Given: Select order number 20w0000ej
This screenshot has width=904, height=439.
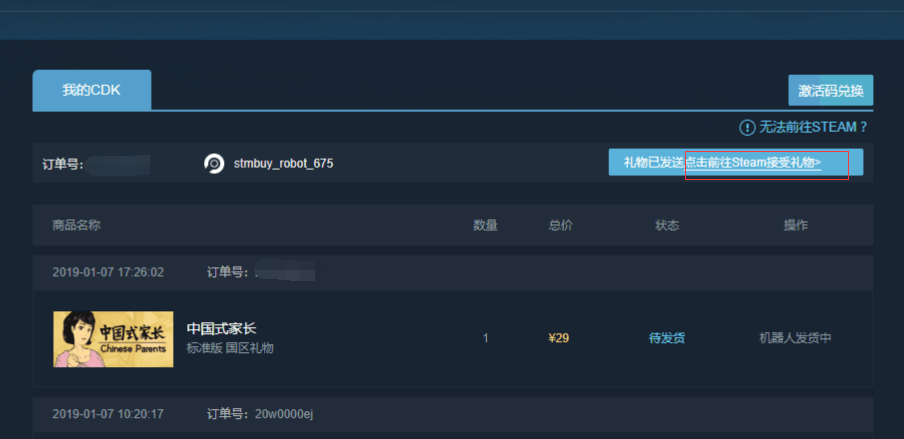Looking at the screenshot, I should [284, 414].
